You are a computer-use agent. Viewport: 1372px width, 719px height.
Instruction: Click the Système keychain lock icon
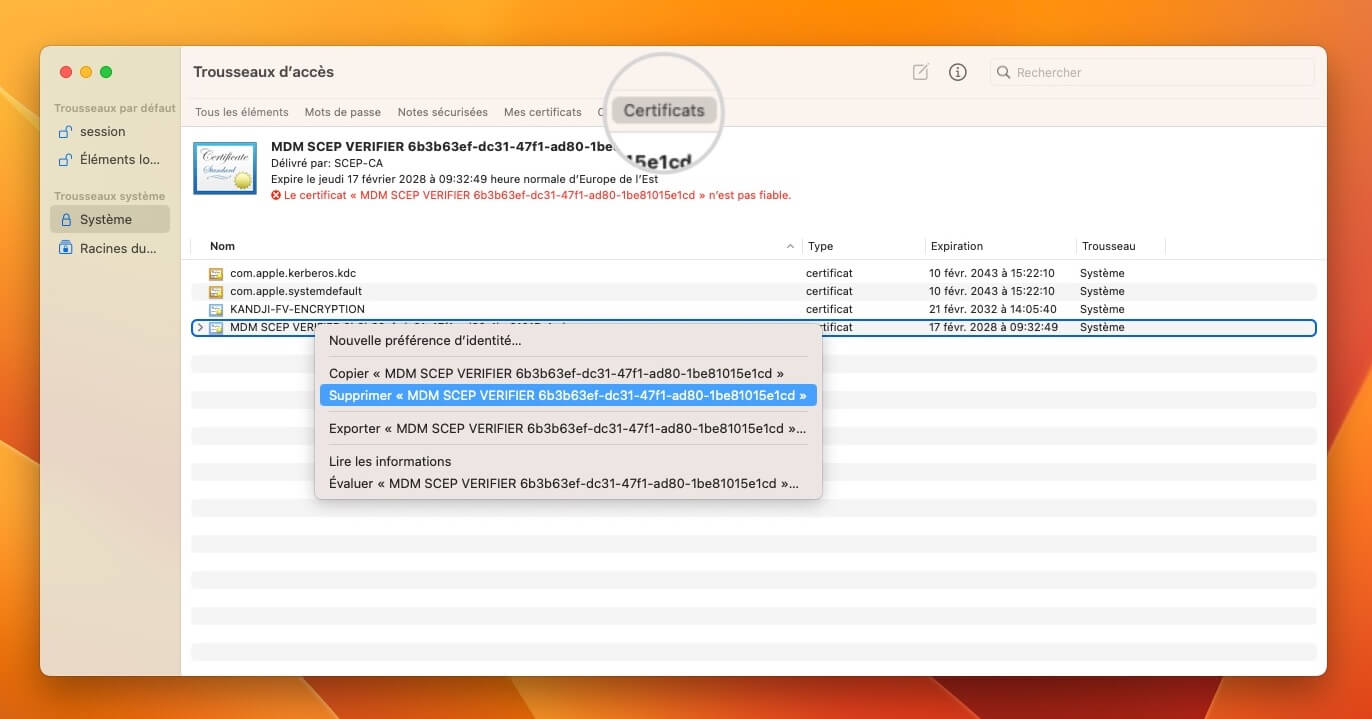[x=66, y=220]
